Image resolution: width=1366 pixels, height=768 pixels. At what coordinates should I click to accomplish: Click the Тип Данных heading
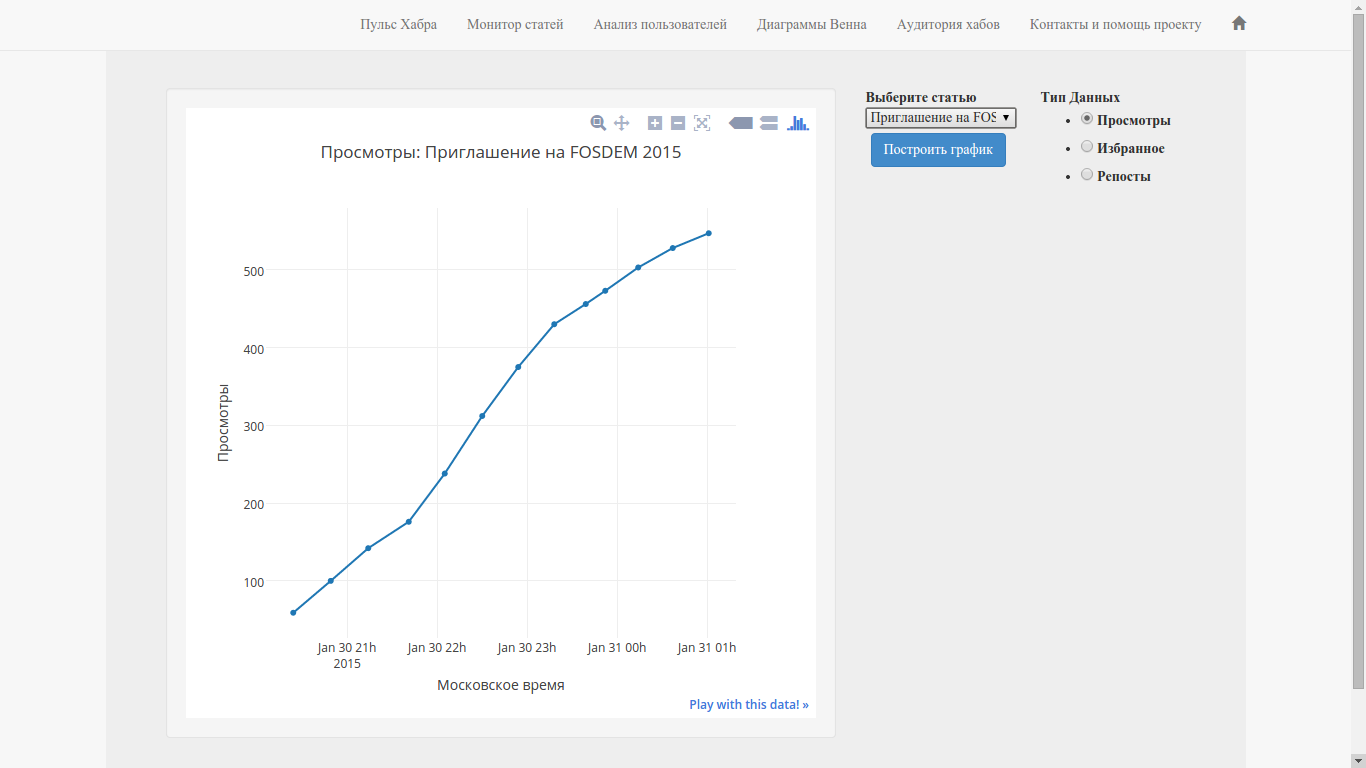(x=1080, y=97)
